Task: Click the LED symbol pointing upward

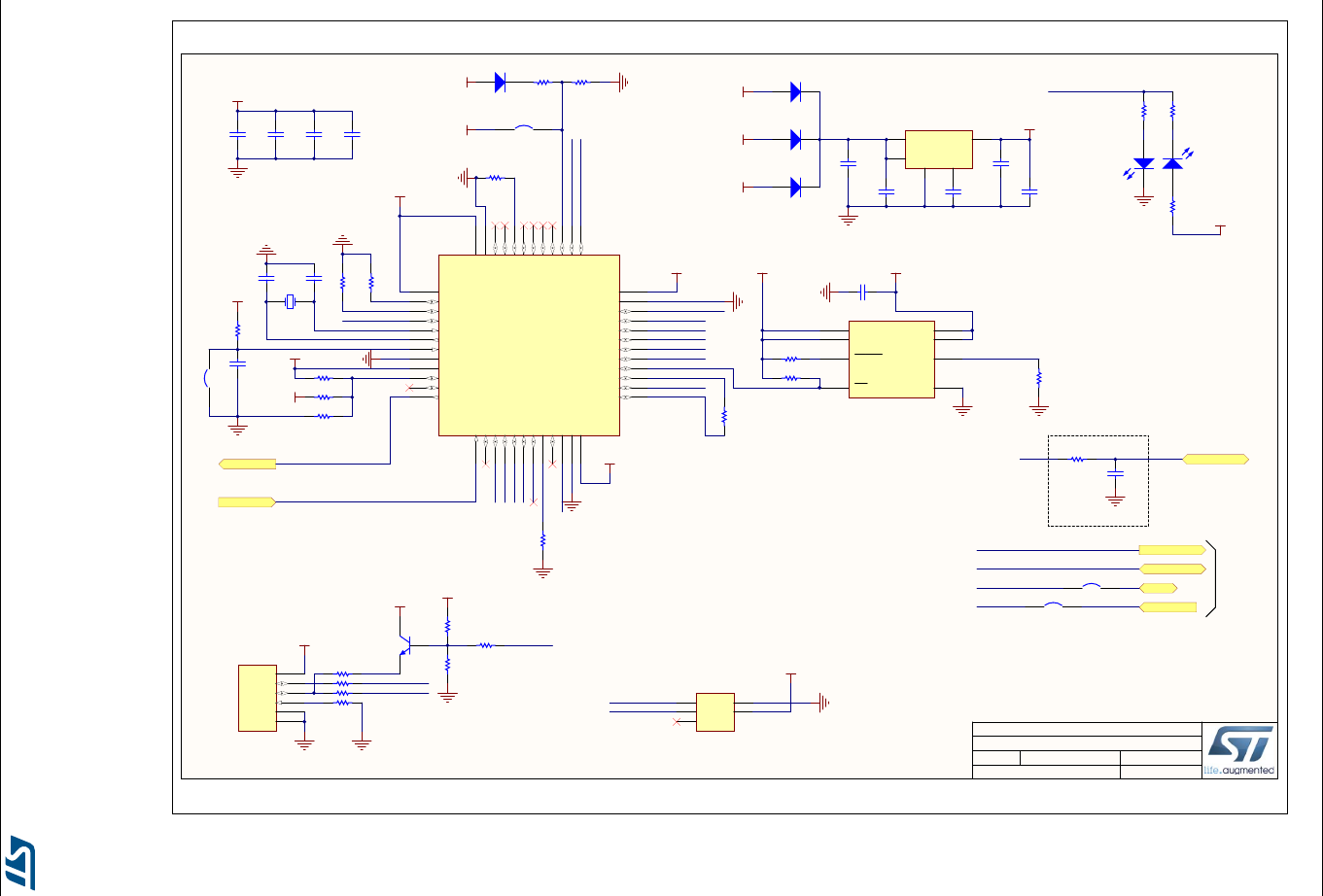Action: point(1173,163)
